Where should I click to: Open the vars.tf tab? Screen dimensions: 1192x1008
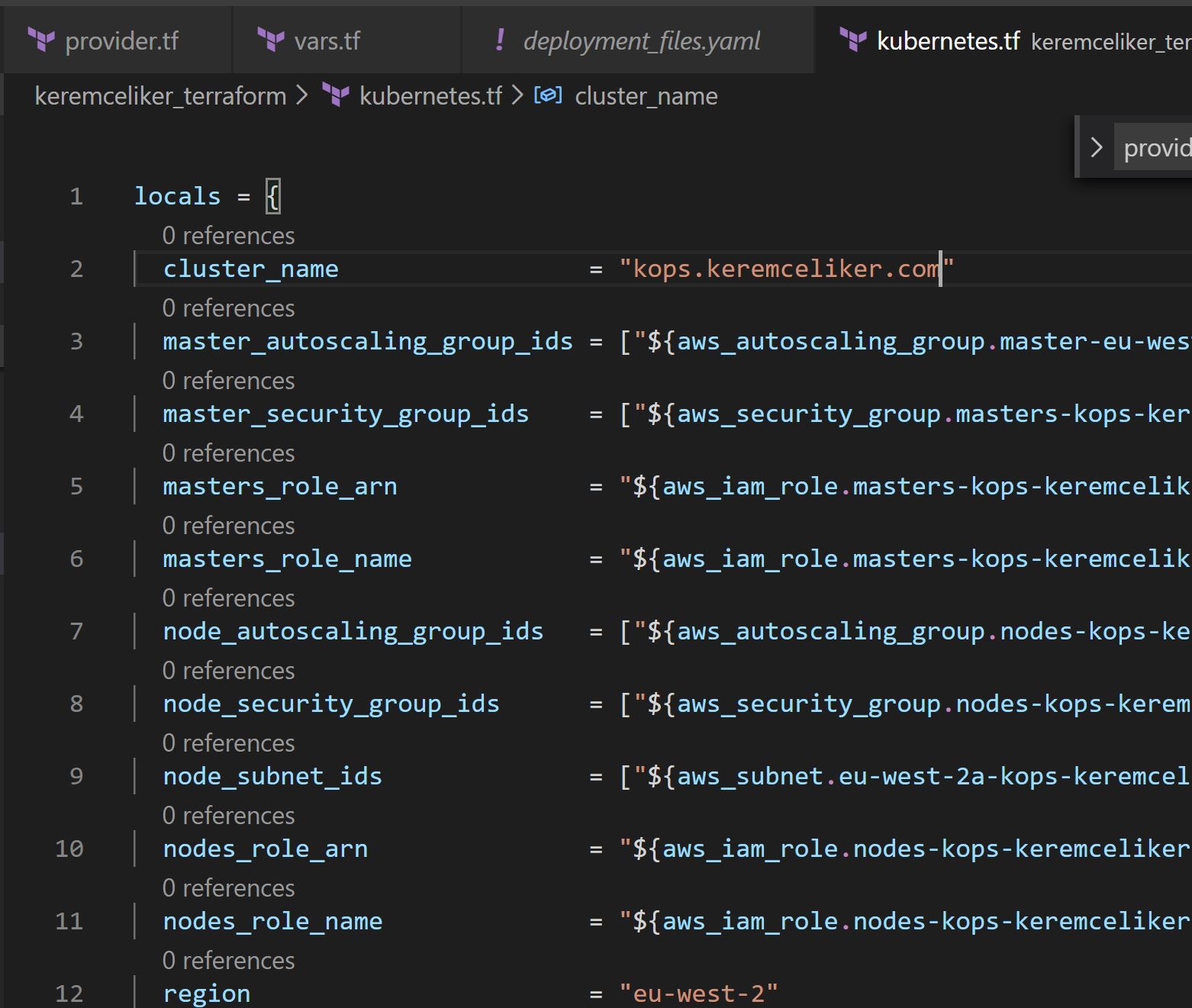[x=346, y=40]
